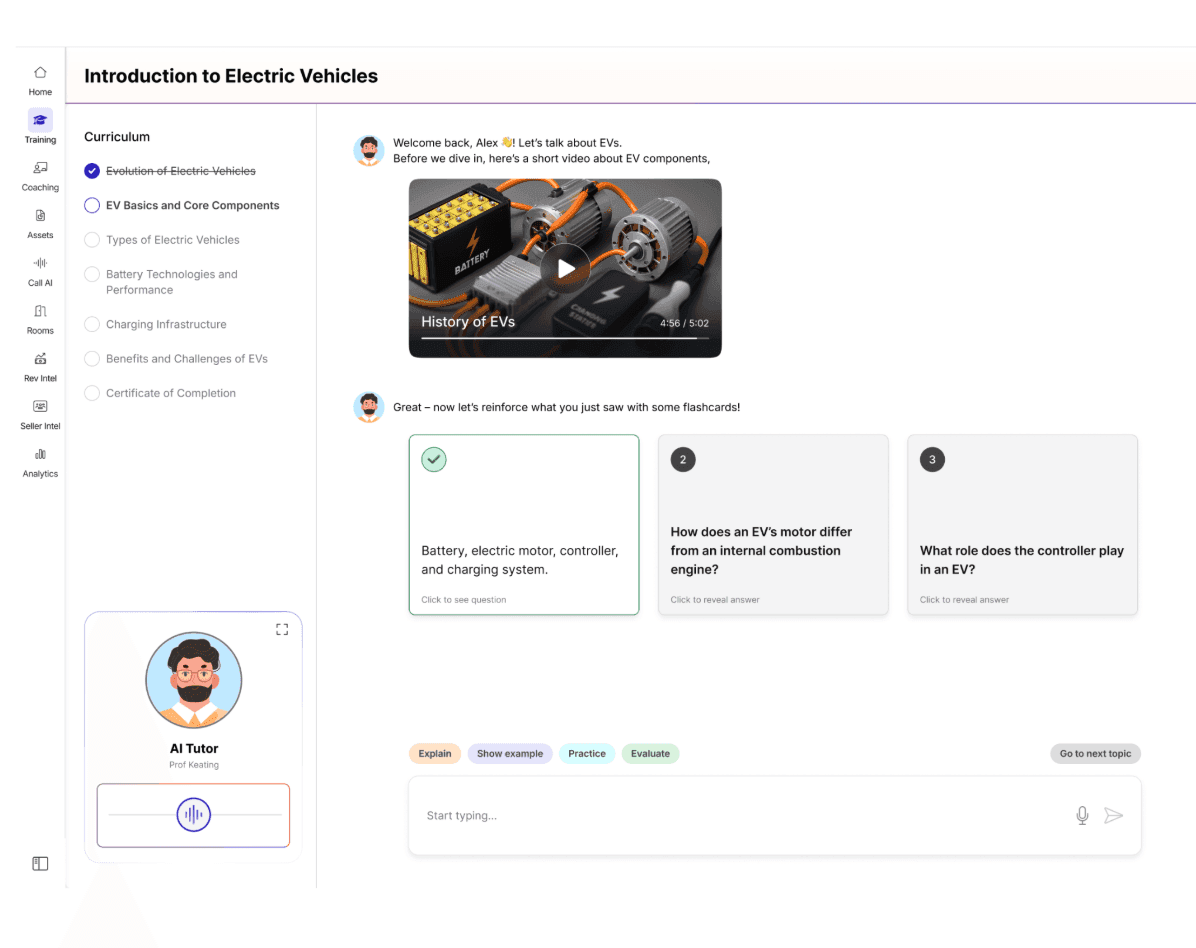Click the Go to next topic button

(1095, 754)
